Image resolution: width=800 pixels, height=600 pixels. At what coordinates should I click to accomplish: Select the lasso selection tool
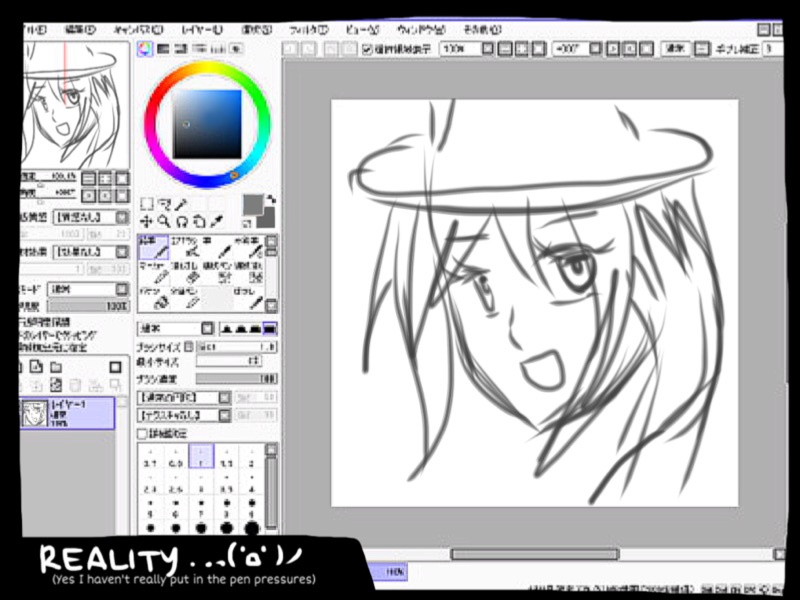[x=165, y=203]
